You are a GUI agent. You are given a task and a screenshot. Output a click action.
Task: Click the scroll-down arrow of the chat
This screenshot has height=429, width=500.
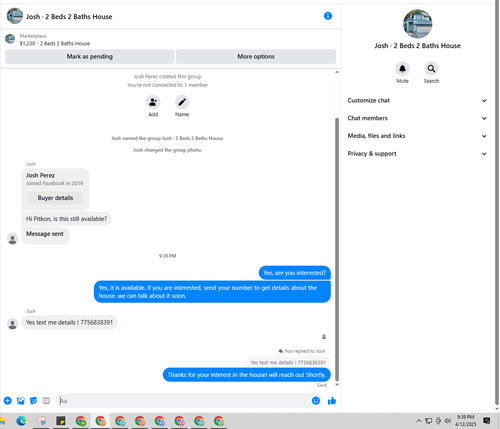point(337,384)
